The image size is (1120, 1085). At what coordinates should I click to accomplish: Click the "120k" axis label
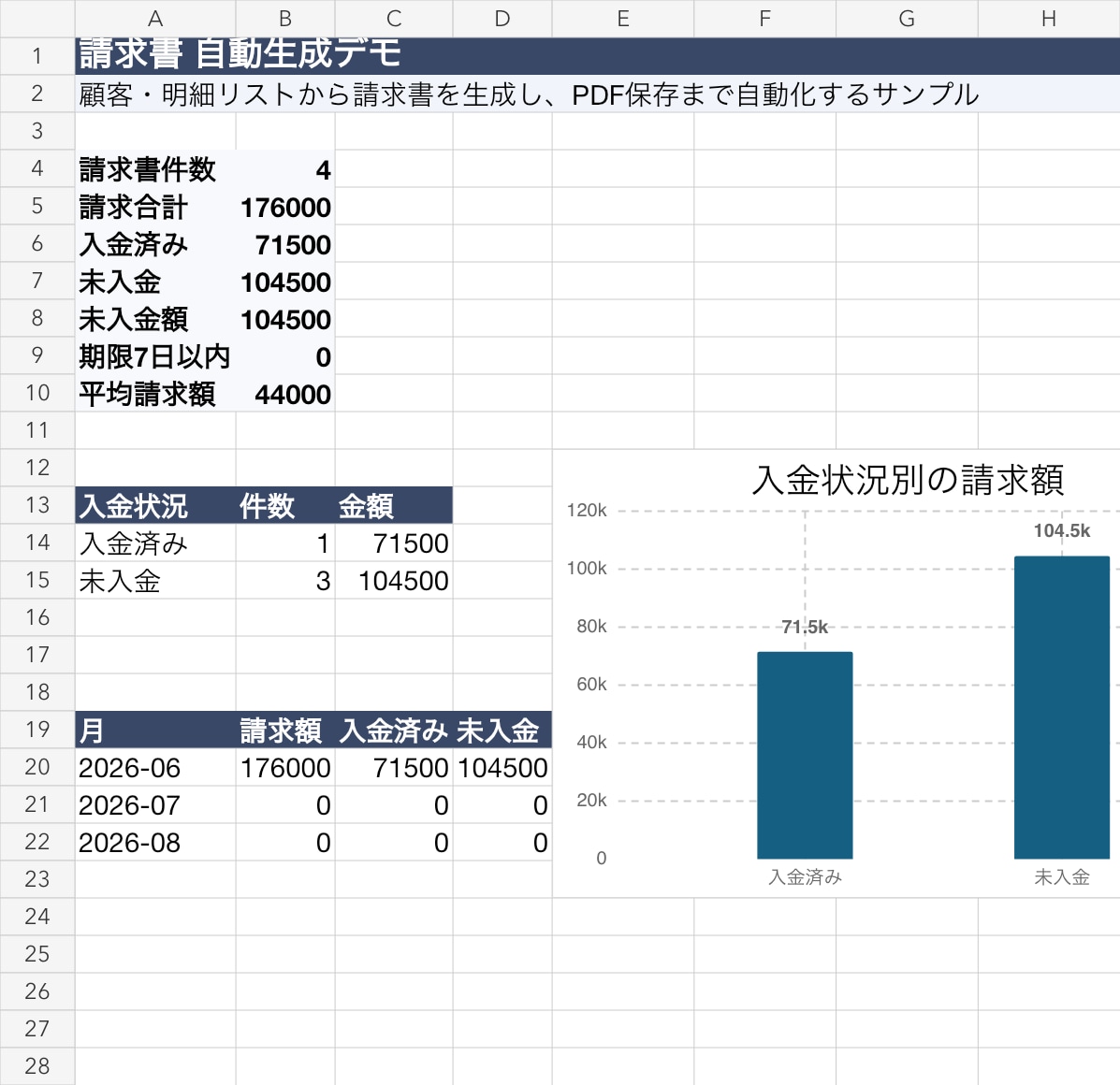(x=587, y=511)
